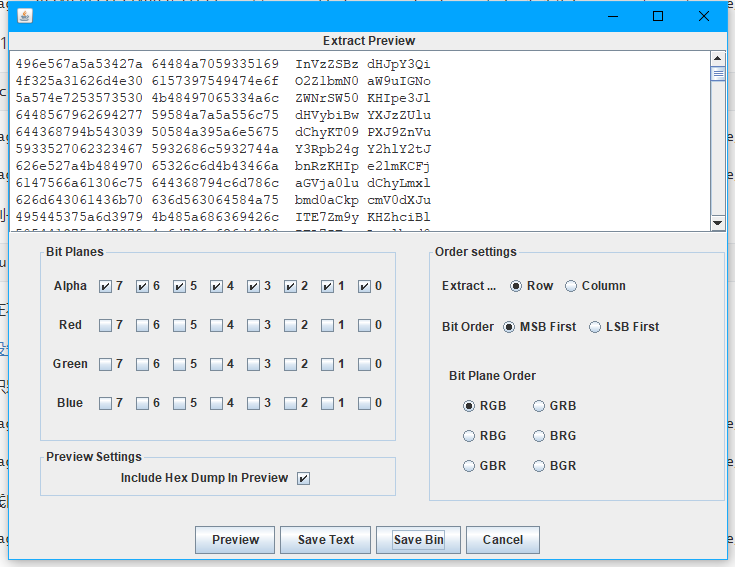Uncheck Alpha bit plane 6
This screenshot has height=567, width=735.
(142, 286)
